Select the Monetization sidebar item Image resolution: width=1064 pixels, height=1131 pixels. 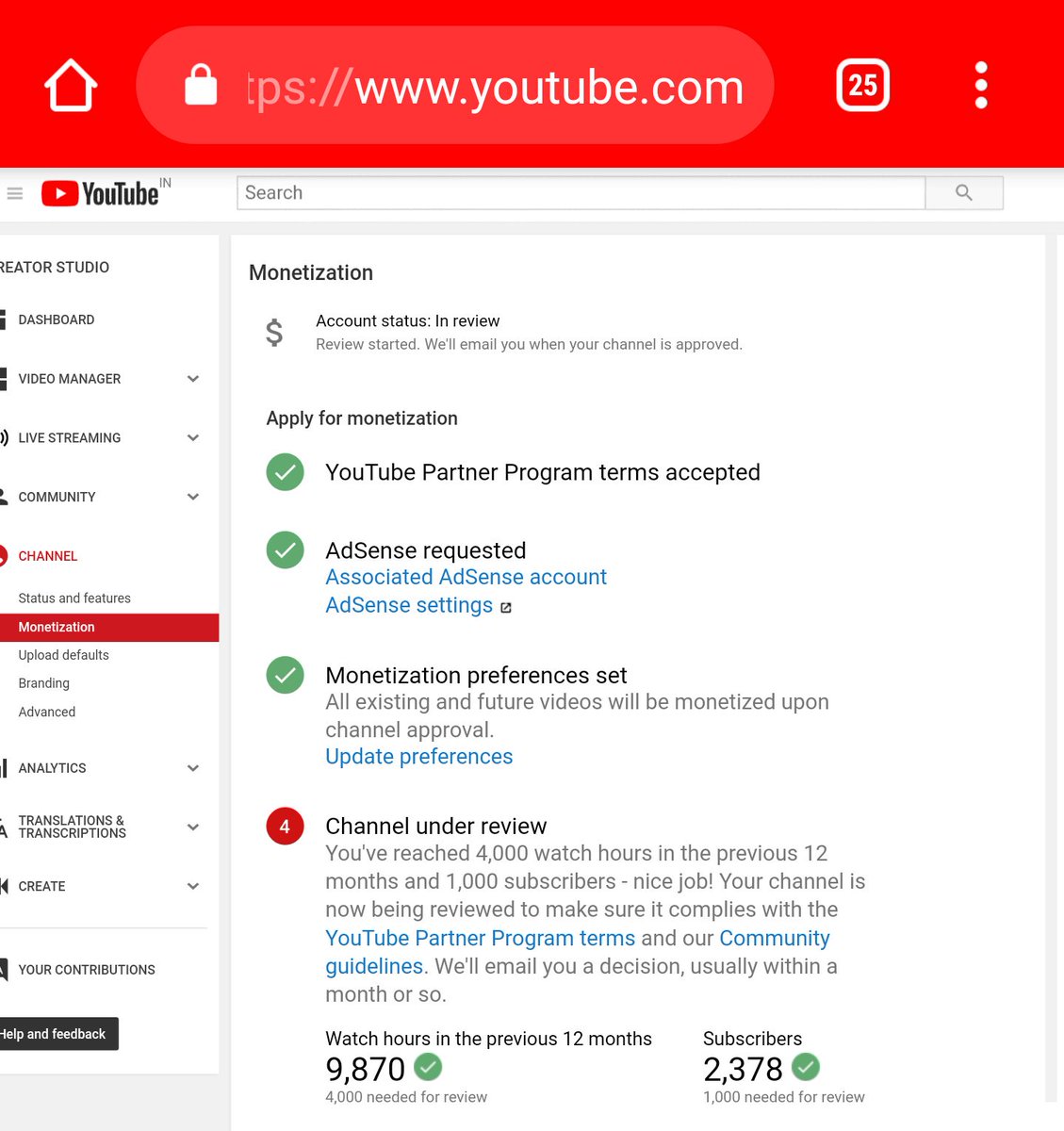(x=109, y=628)
